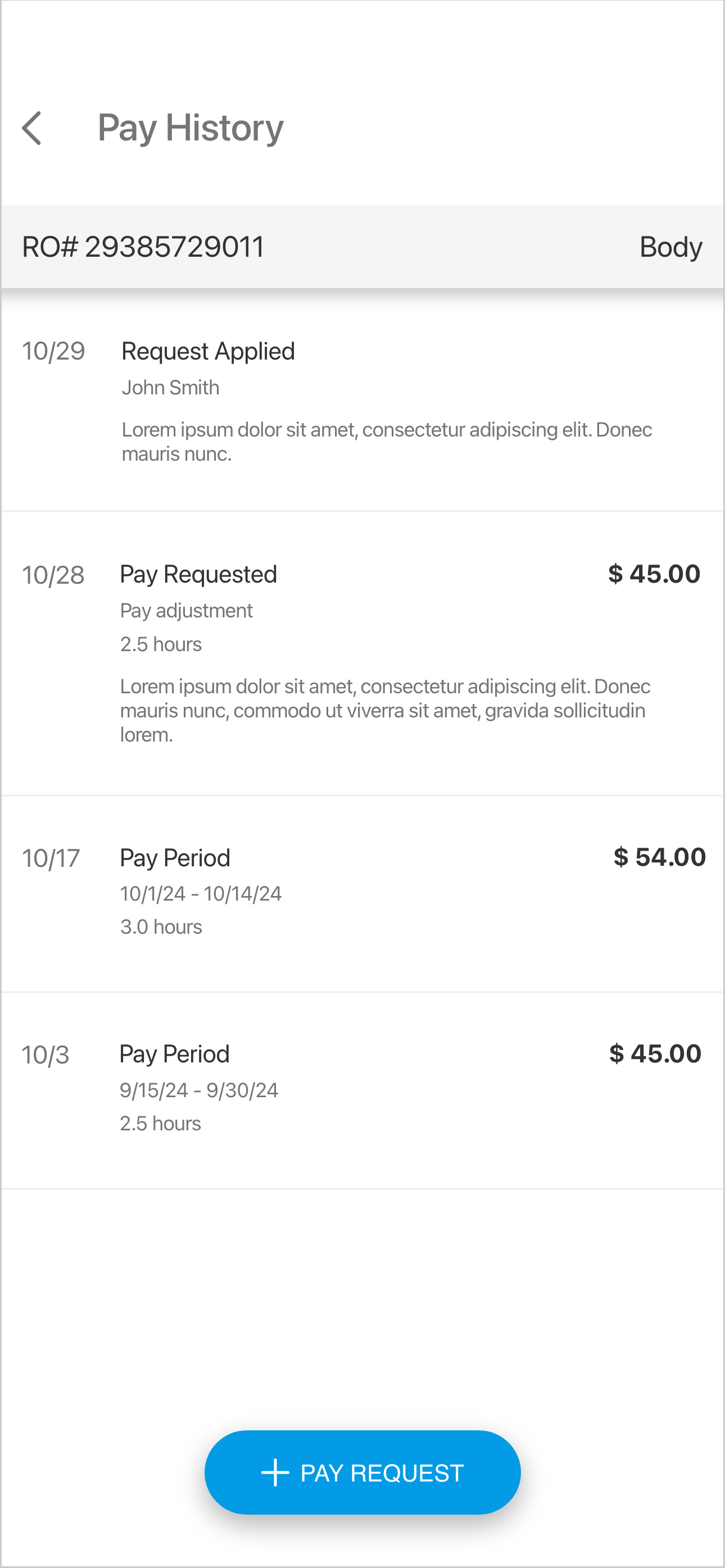
Task: Select the 10/3 date label
Action: [x=46, y=1055]
